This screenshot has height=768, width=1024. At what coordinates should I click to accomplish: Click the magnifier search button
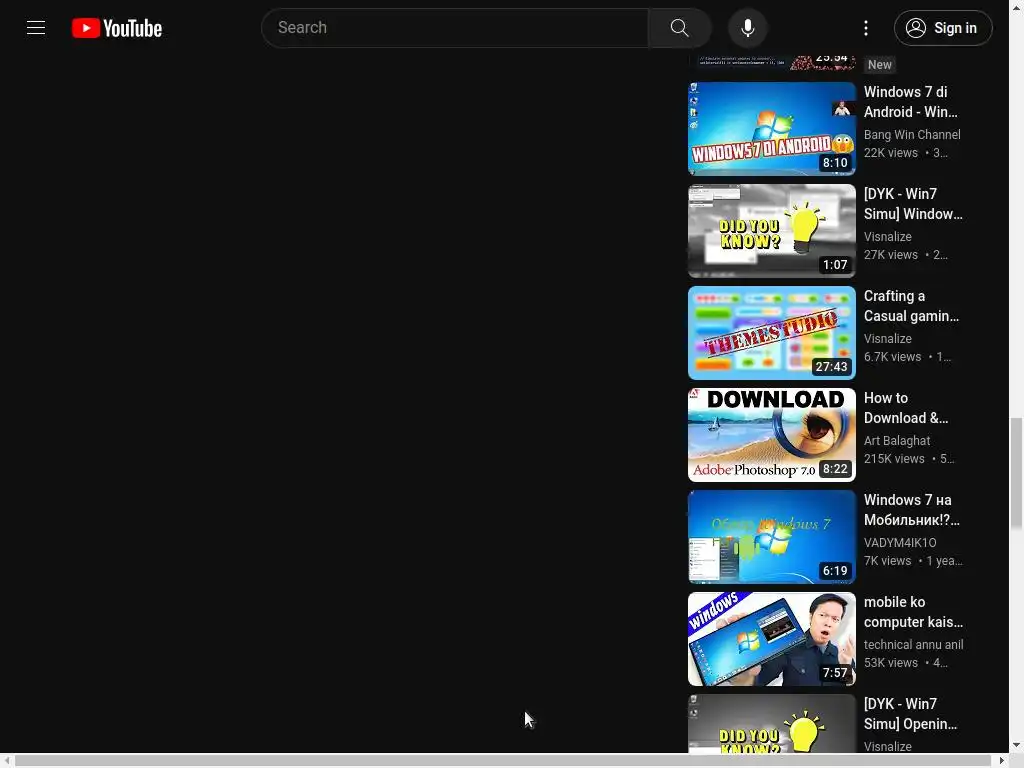679,28
